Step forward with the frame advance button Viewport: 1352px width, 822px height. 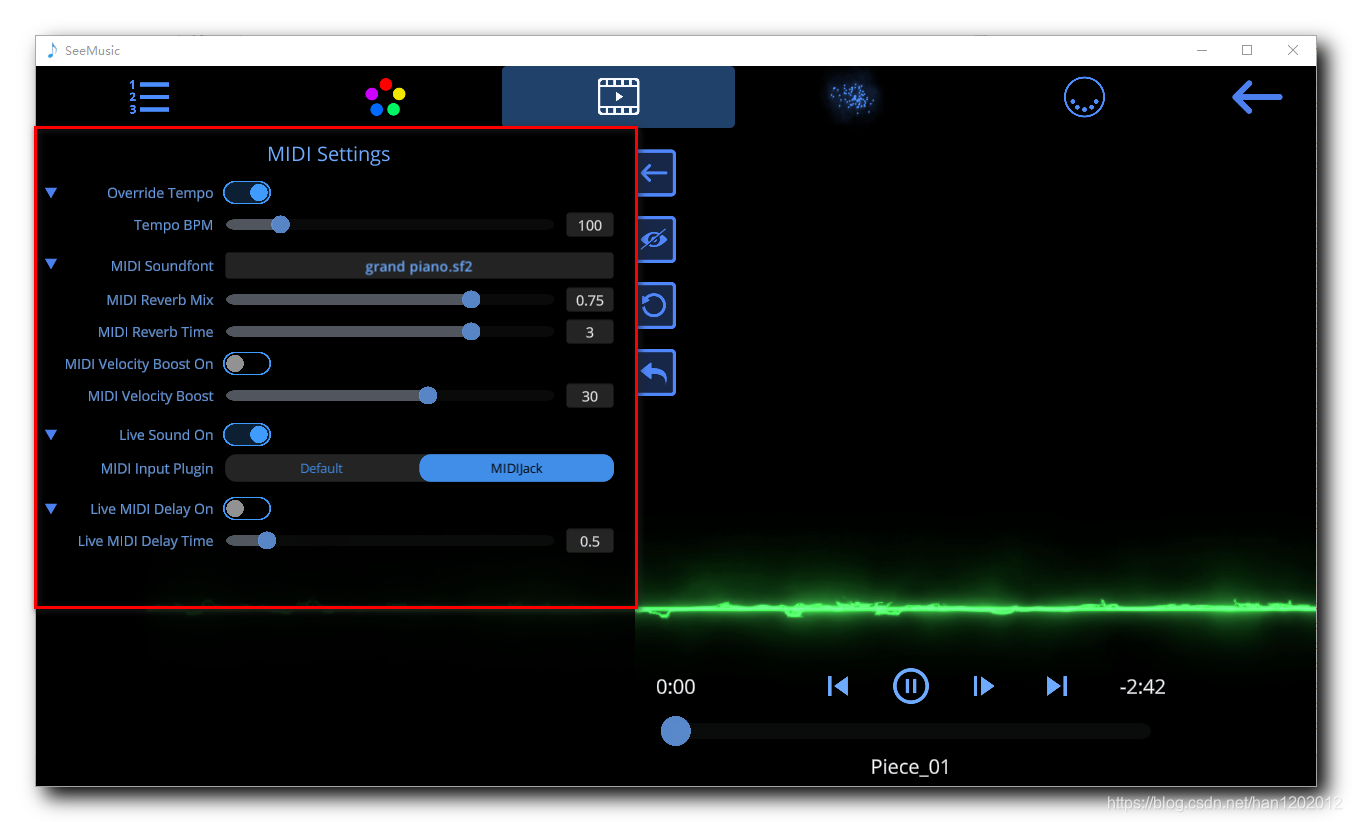984,686
